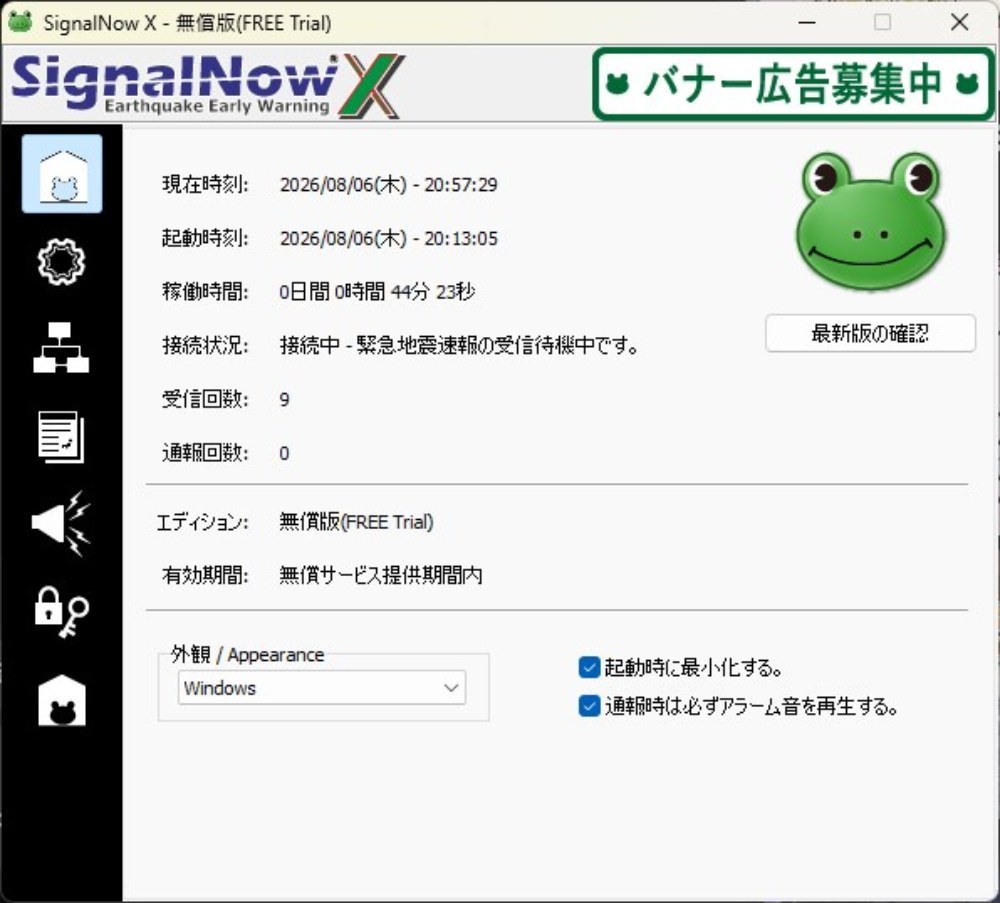Image resolution: width=1000 pixels, height=903 pixels.
Task: Open the license lock and key icon
Action: click(61, 612)
